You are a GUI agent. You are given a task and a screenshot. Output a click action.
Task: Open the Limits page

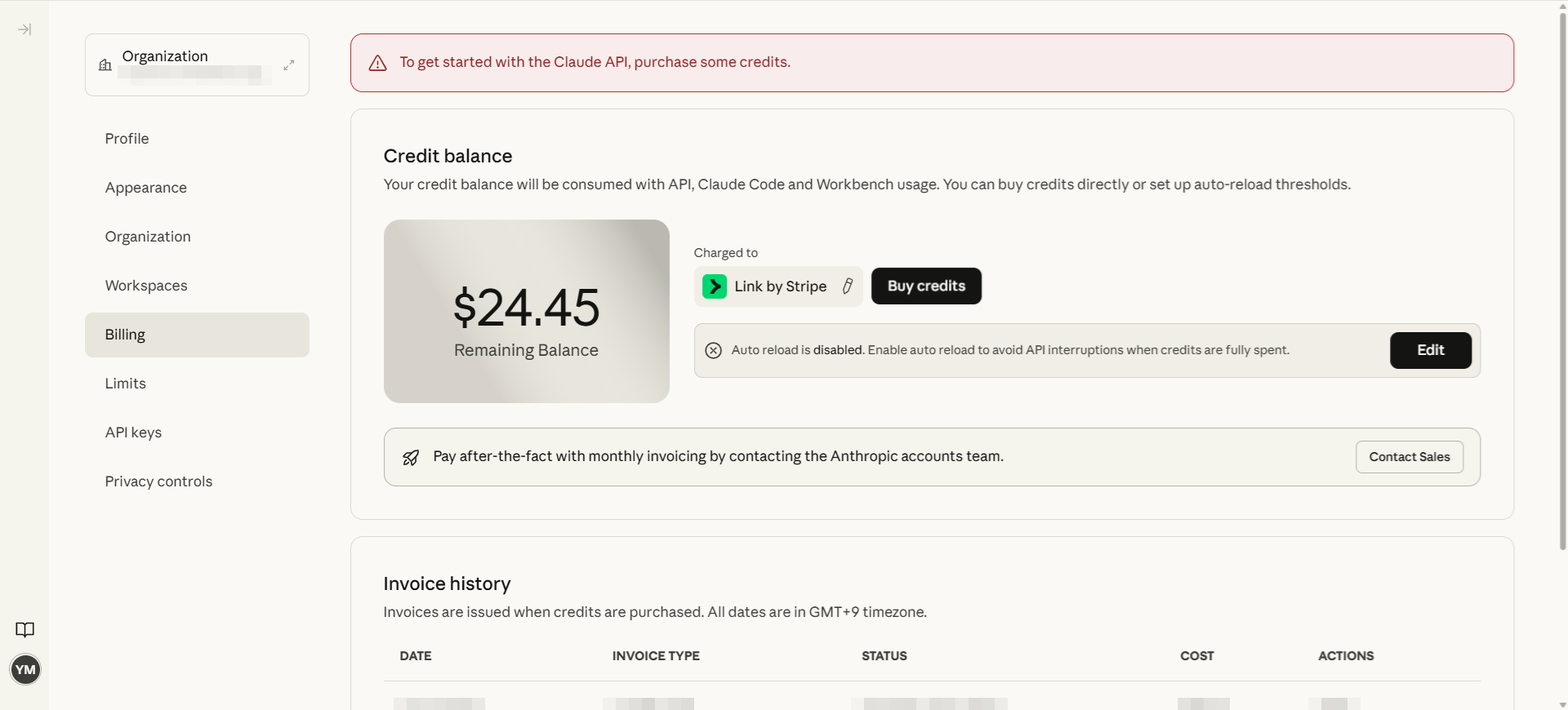coord(125,384)
